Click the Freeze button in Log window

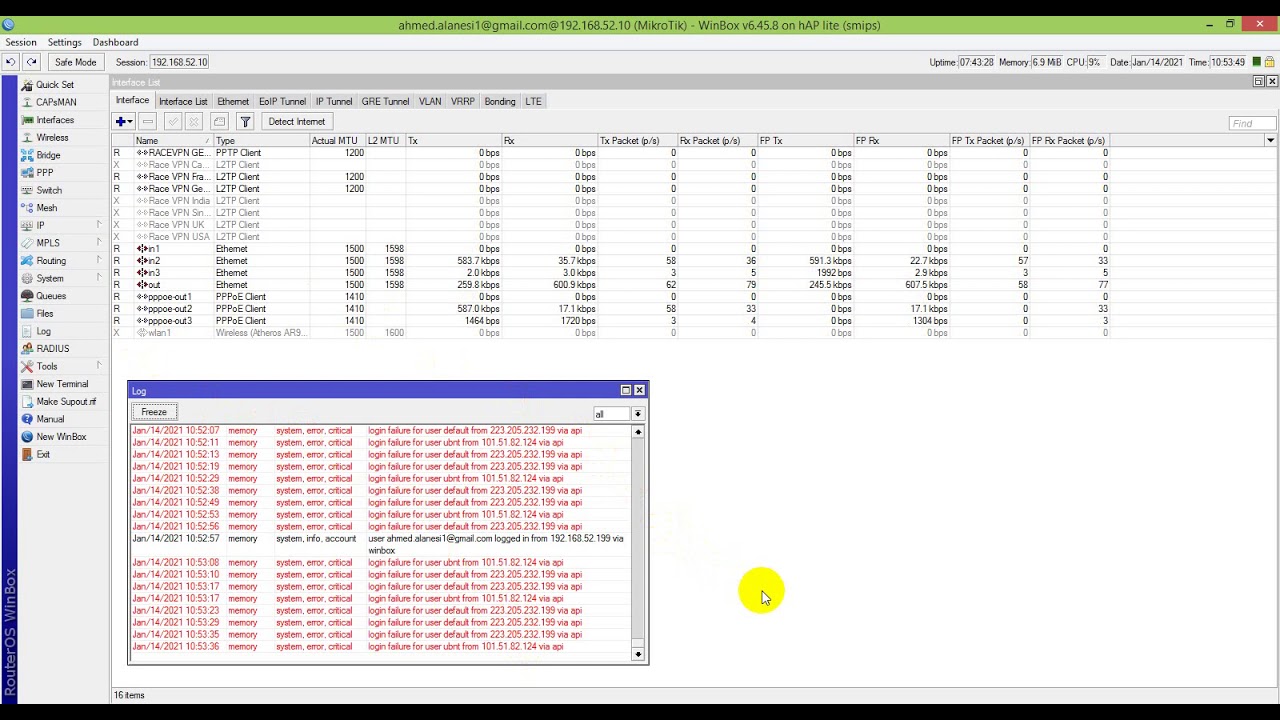(x=154, y=412)
